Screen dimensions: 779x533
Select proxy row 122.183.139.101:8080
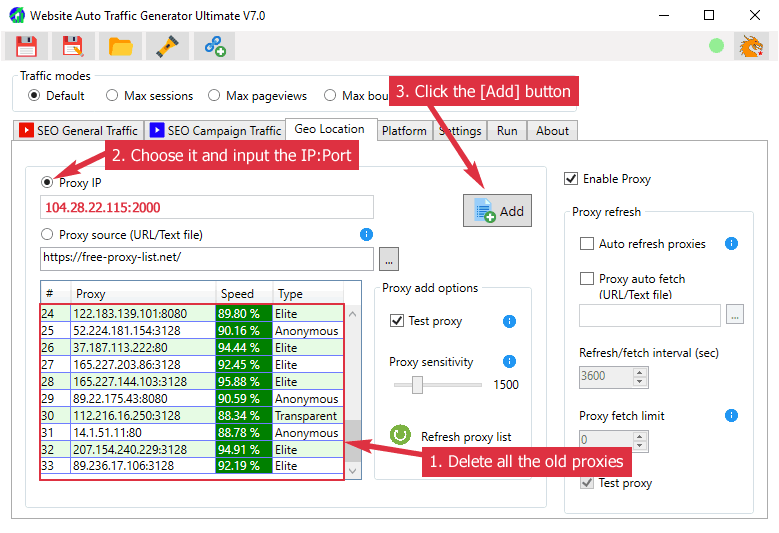(x=192, y=314)
